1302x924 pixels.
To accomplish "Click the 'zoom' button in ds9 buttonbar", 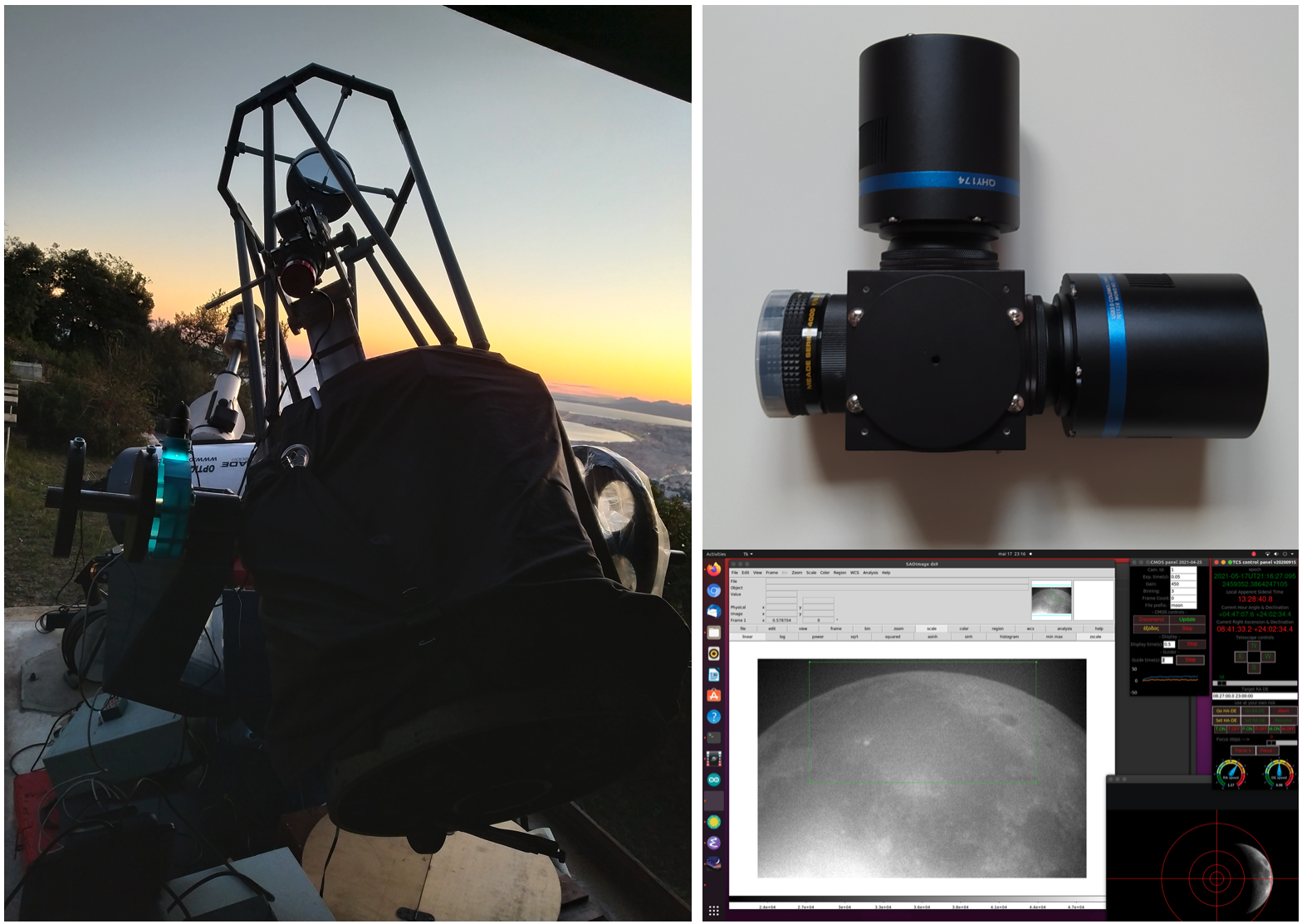I will click(898, 628).
